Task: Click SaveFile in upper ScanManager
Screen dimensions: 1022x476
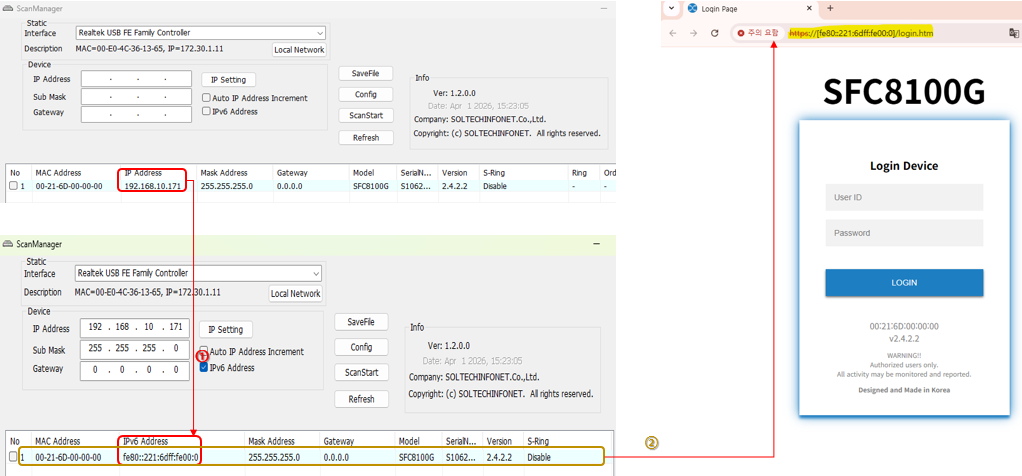Action: click(366, 74)
